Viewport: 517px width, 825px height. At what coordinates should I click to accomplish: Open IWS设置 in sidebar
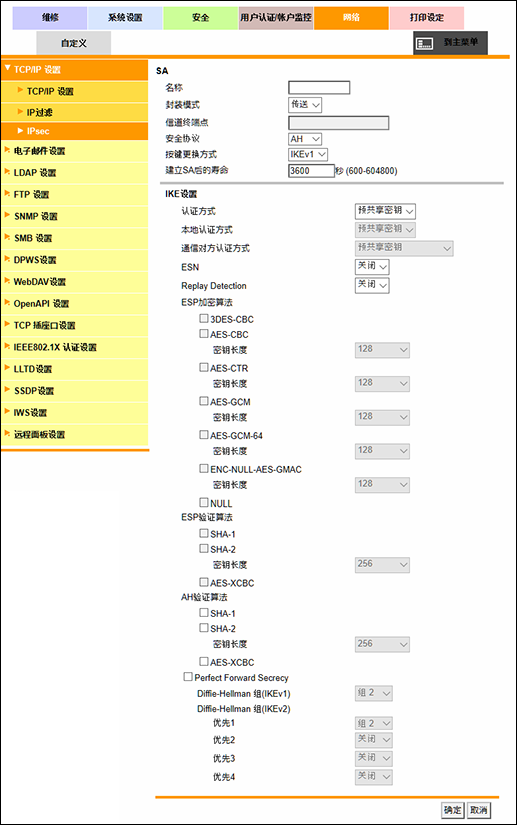tap(75, 413)
